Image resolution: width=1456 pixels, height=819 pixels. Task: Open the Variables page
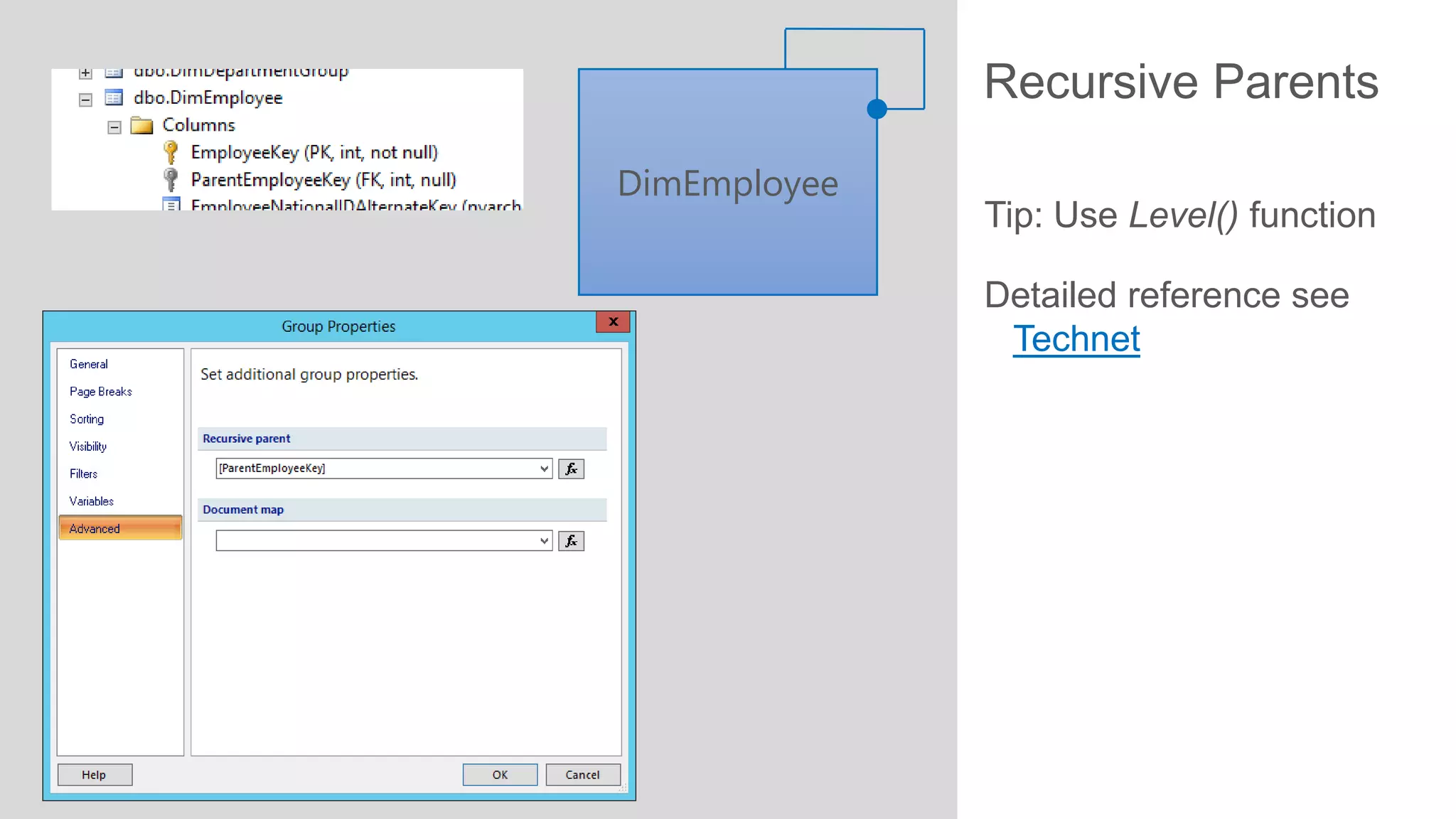92,501
